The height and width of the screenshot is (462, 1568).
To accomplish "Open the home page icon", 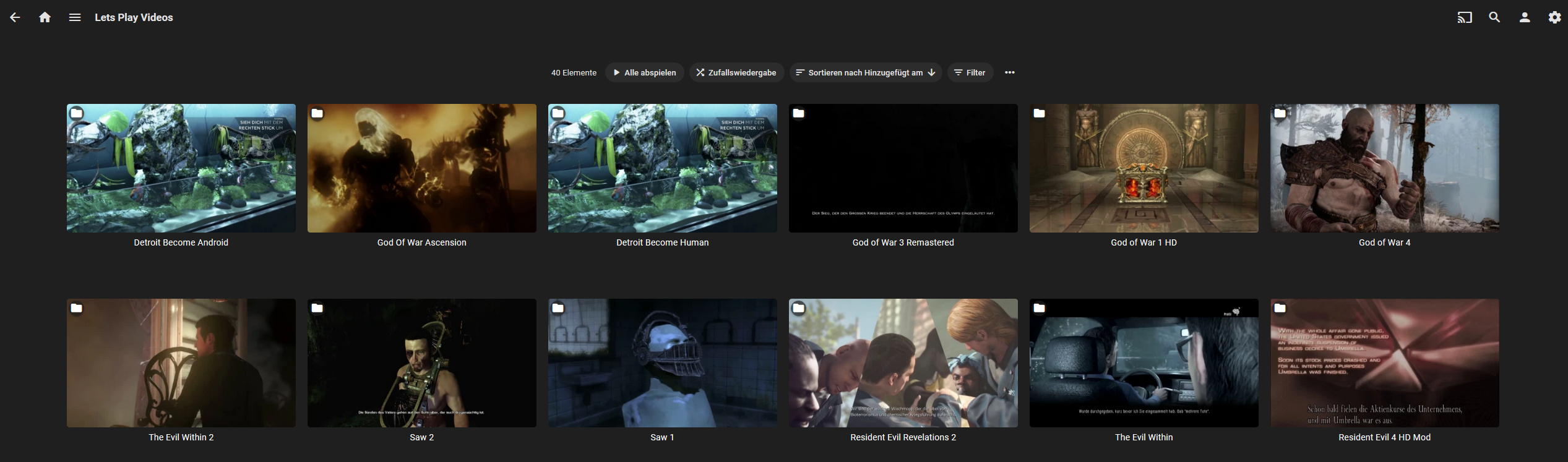I will [45, 17].
